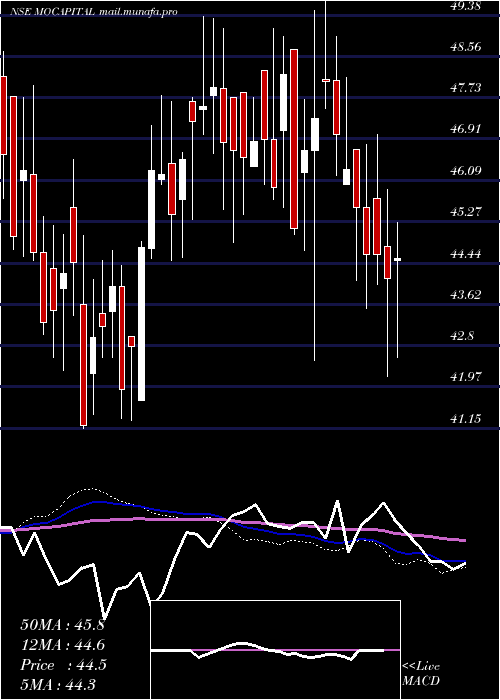This screenshot has width=500, height=700.
Task: Click the 46.09 price axis label
Action: pos(466,171)
